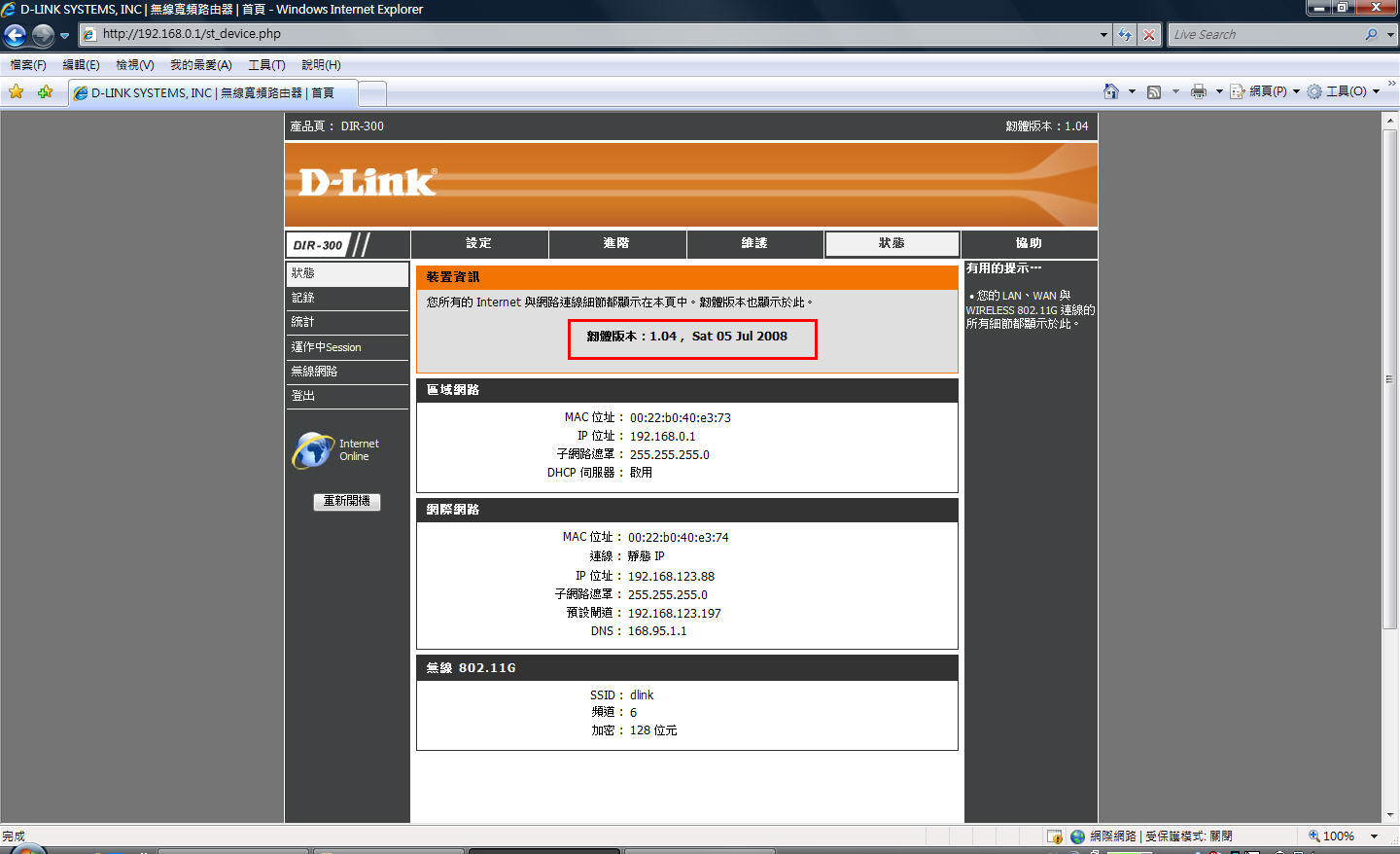
Task: Click the Print icon
Action: coord(1198,91)
